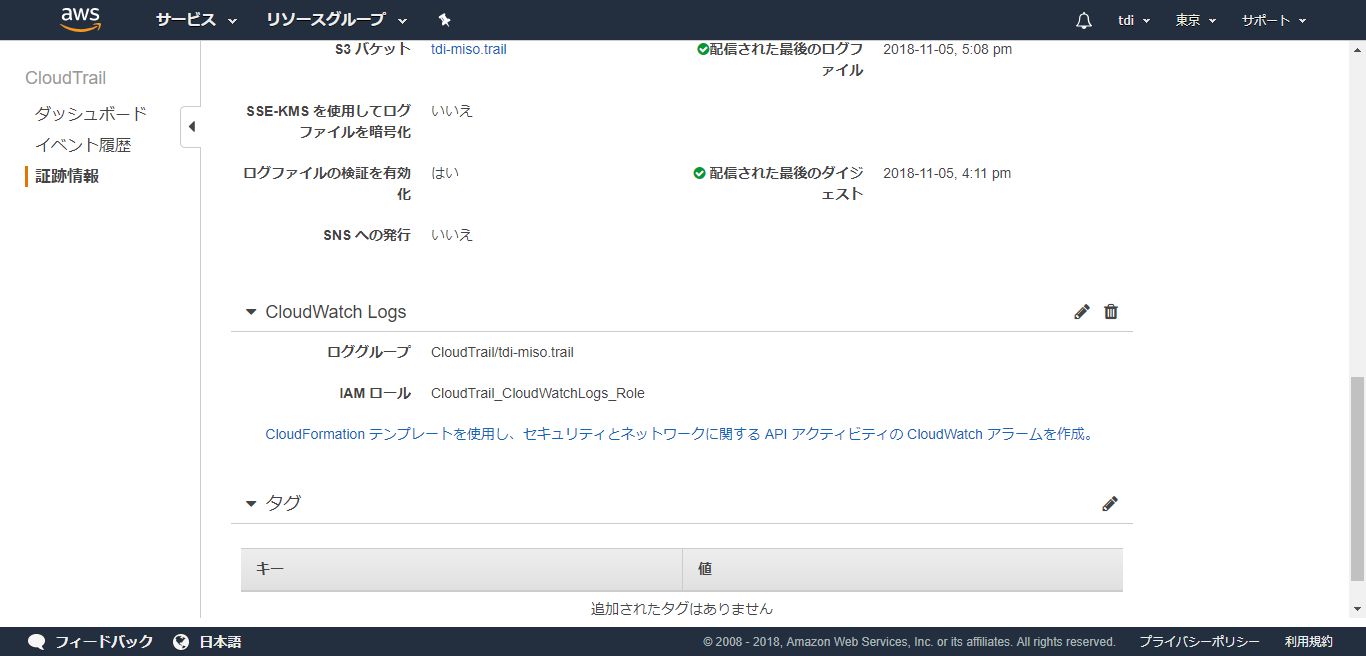Delete CloudWatch Logs using trash icon
The image size is (1366, 656).
tap(1110, 312)
